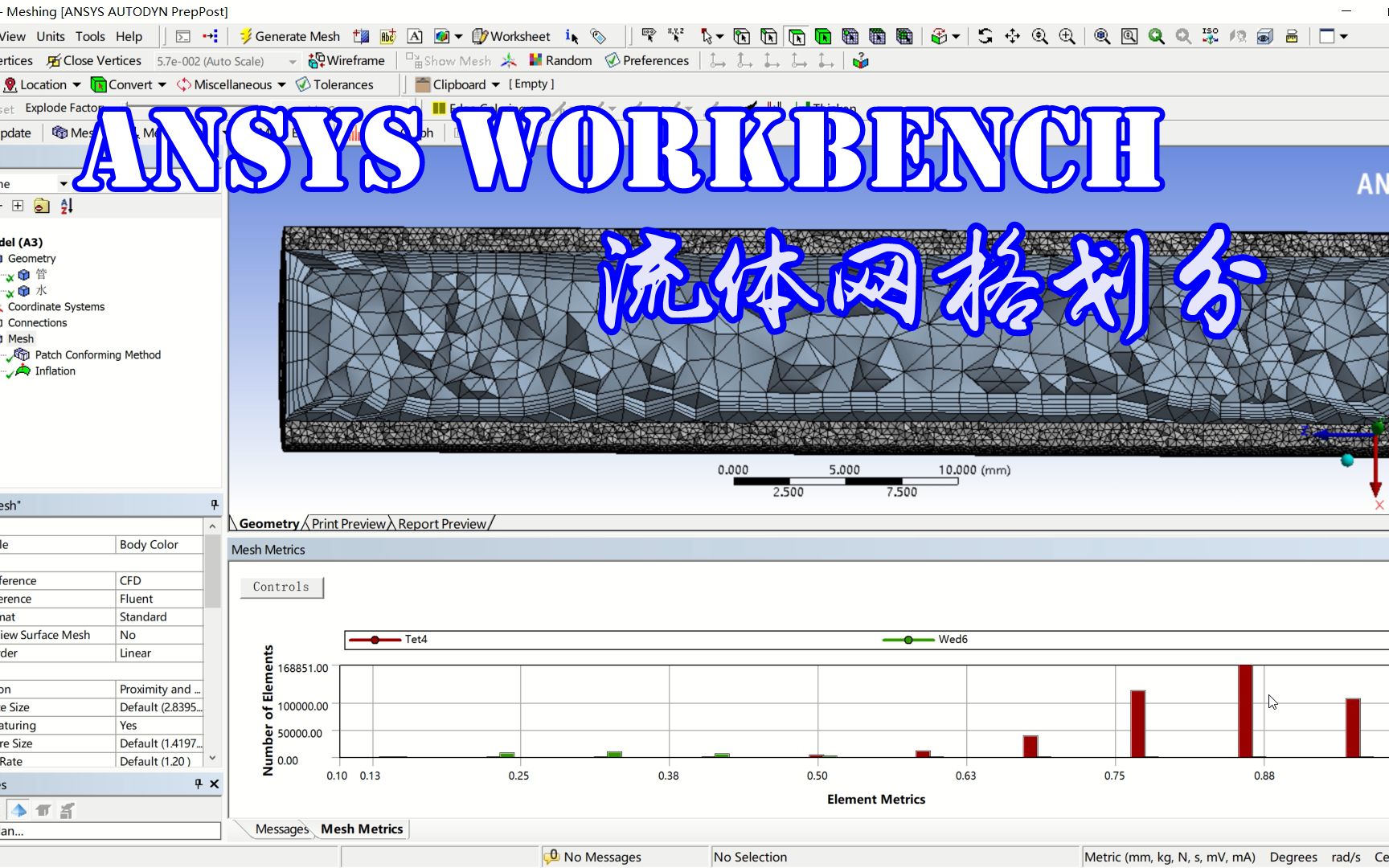Click the Rotate view icon

coord(985,36)
